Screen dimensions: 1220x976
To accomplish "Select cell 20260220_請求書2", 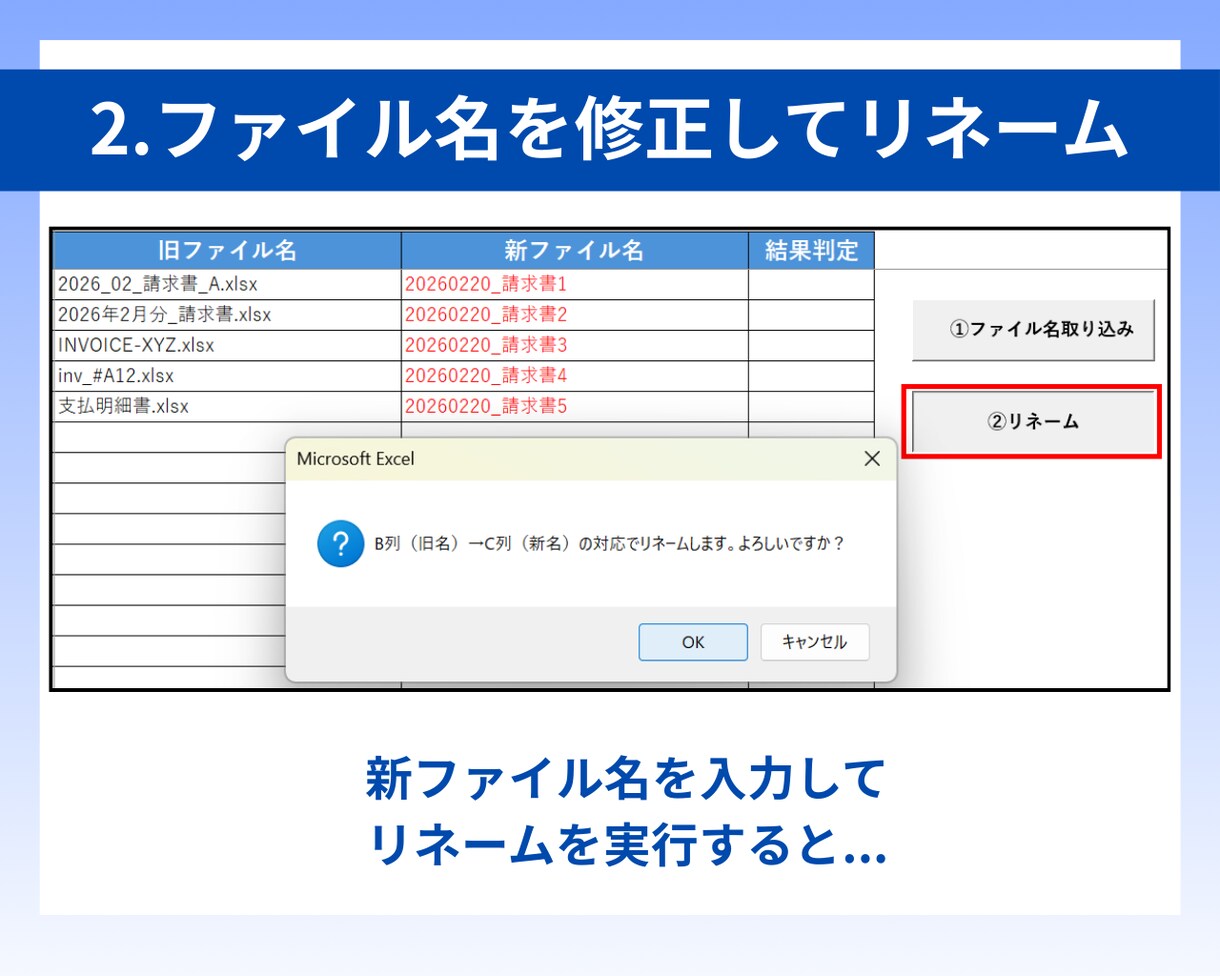I will click(575, 315).
